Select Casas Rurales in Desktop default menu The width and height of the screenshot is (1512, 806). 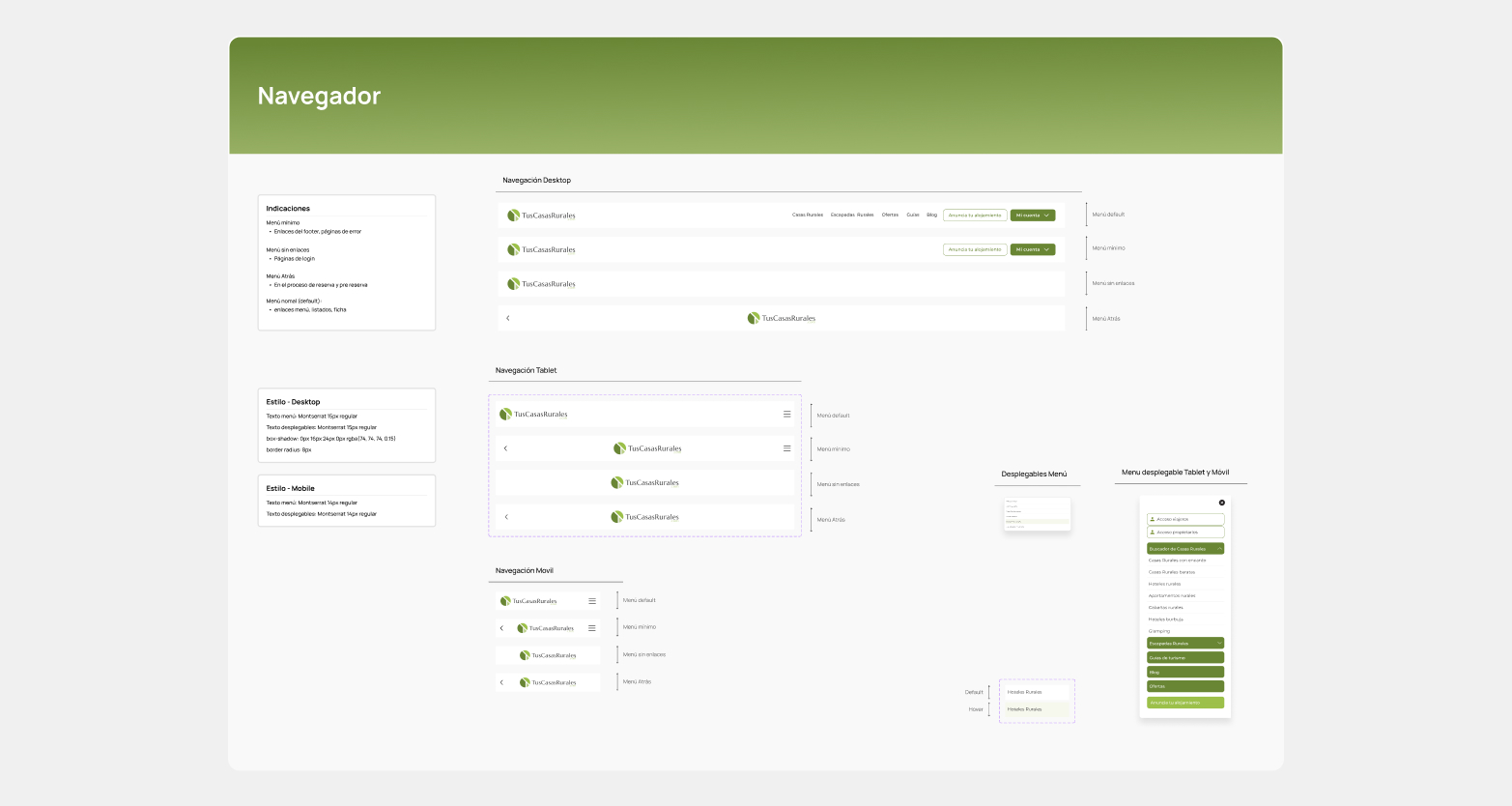pos(808,216)
